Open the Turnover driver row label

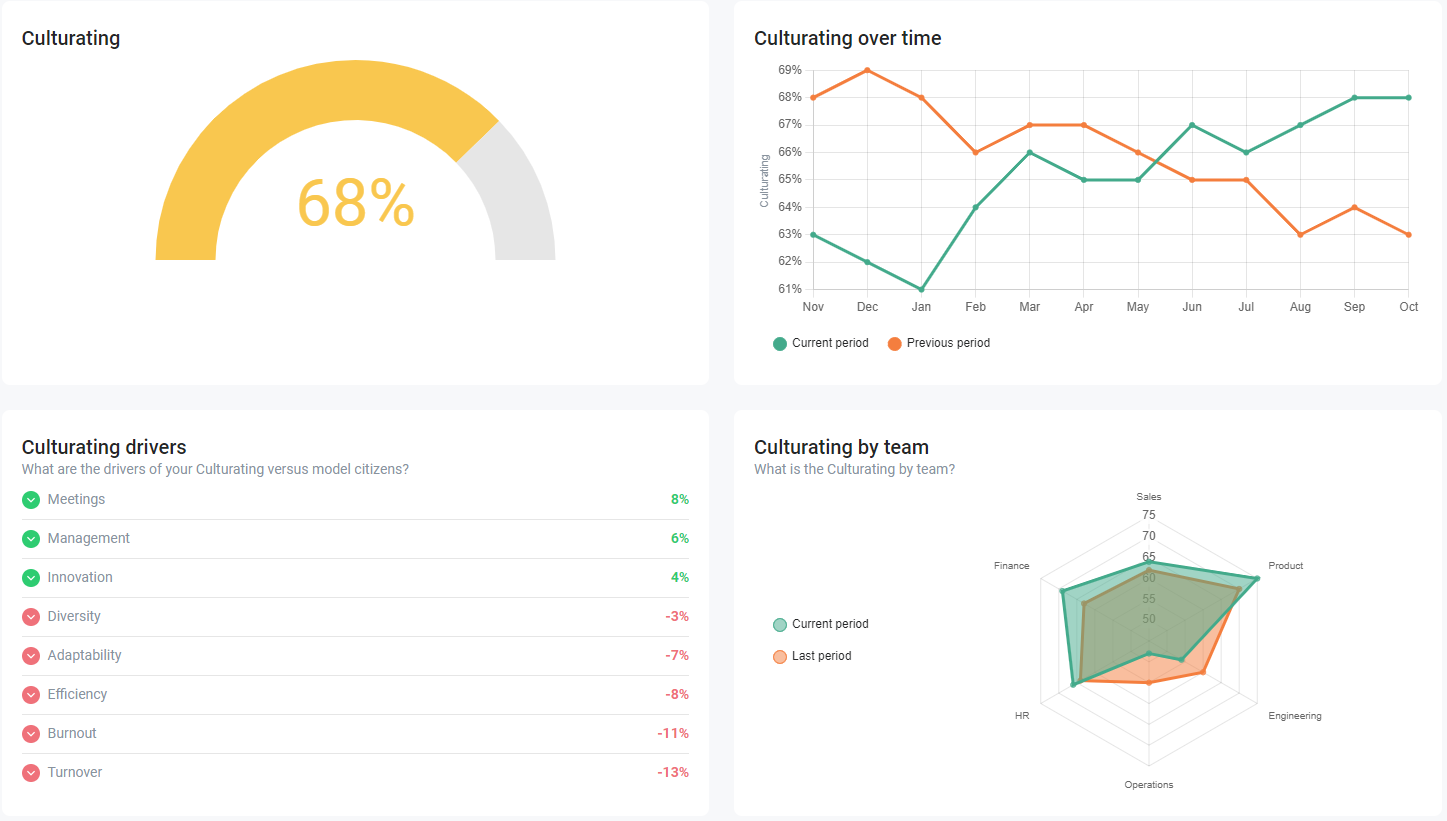(75, 773)
